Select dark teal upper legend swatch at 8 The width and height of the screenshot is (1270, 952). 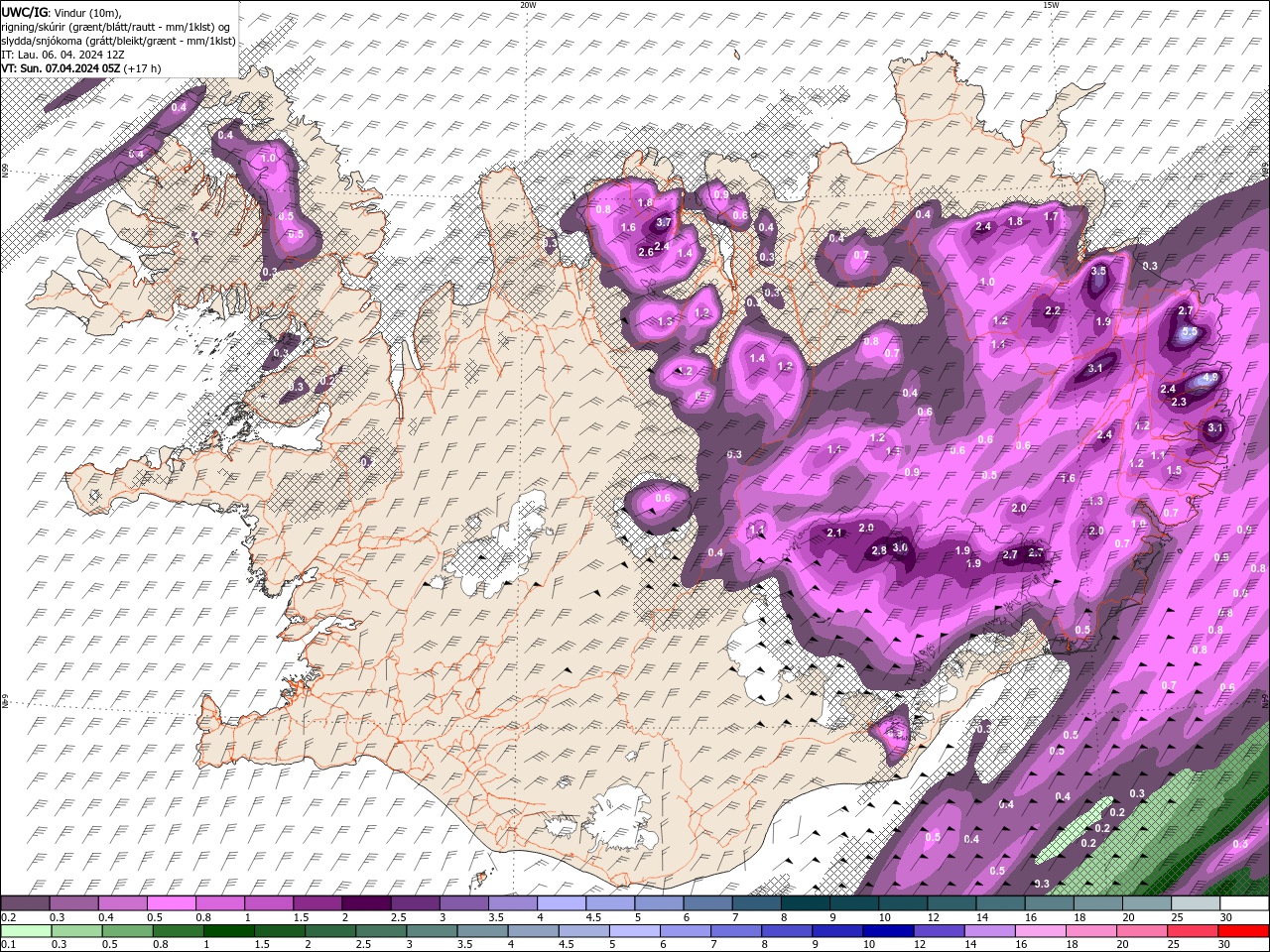click(x=807, y=903)
